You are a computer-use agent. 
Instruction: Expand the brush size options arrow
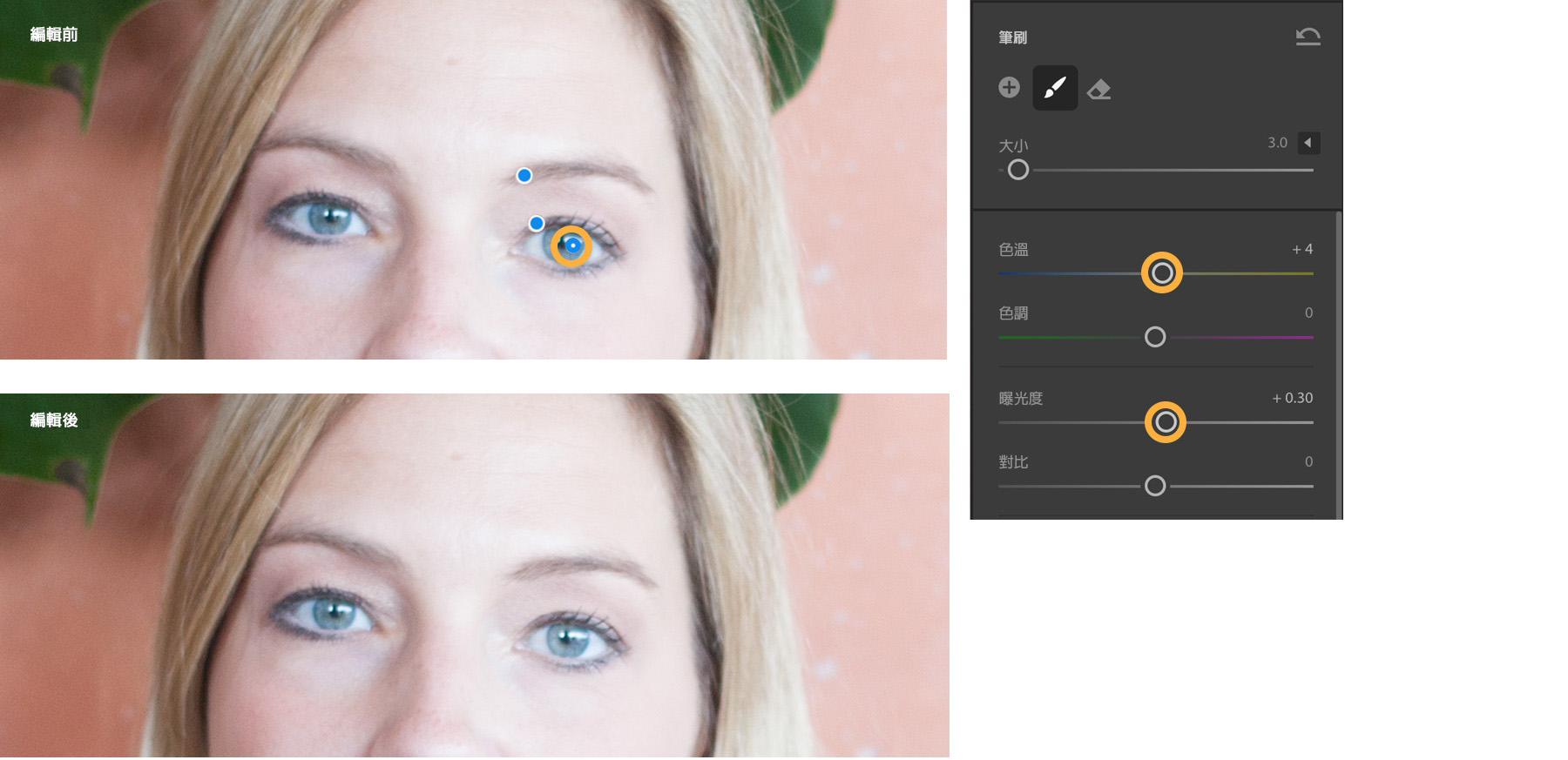coord(1308,143)
